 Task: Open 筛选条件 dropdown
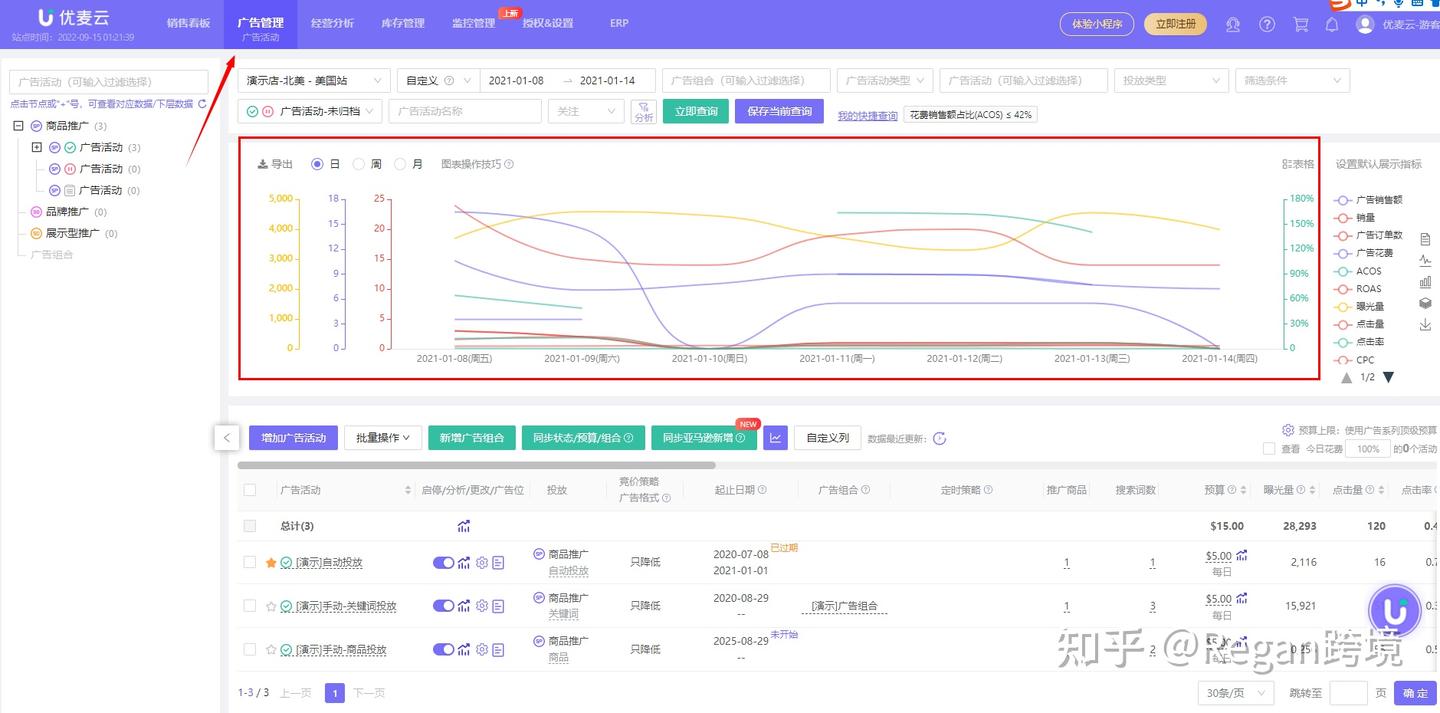pos(1292,80)
